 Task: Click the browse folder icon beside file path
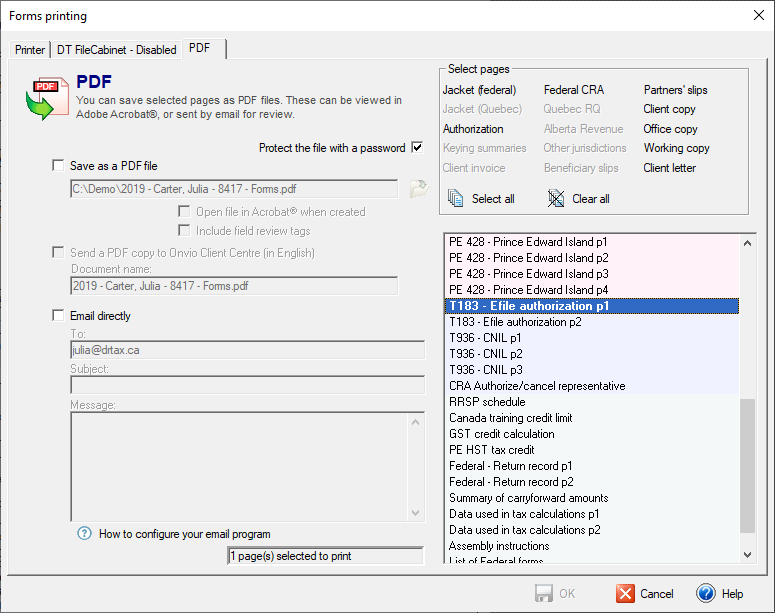click(x=417, y=188)
